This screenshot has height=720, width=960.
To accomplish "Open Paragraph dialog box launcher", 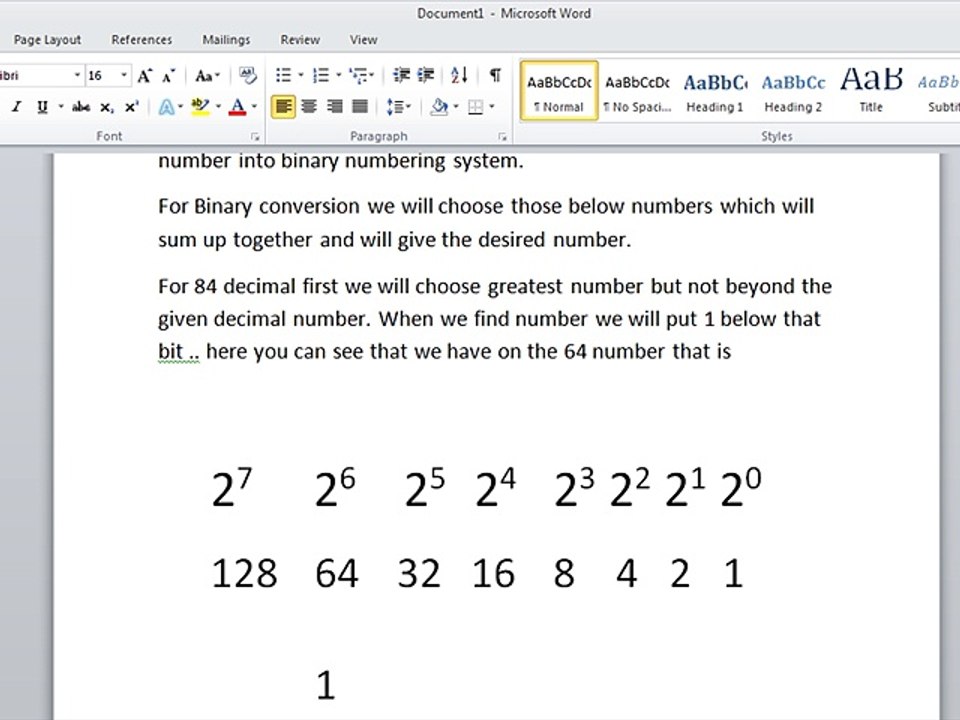I will (502, 137).
